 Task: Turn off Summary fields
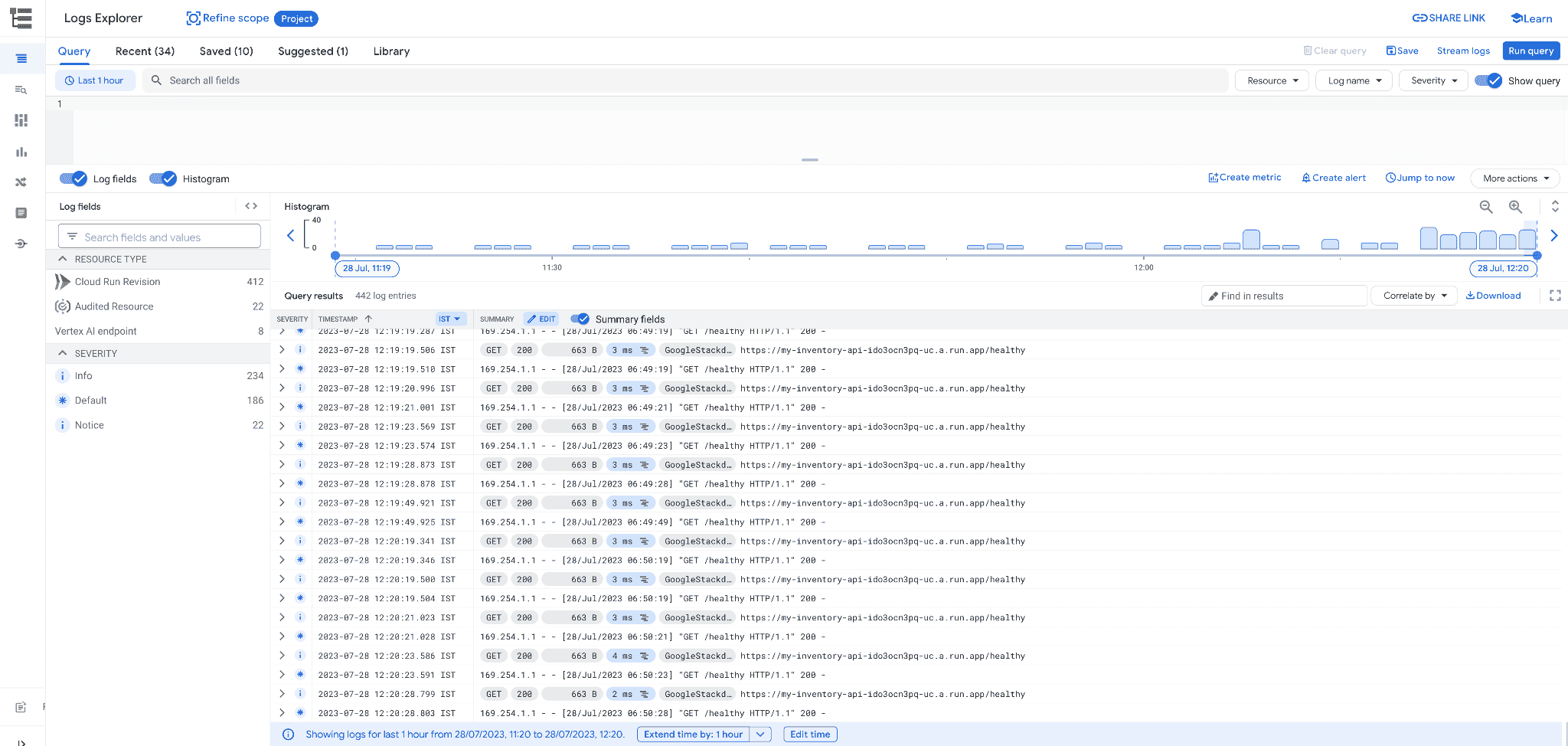[x=580, y=319]
